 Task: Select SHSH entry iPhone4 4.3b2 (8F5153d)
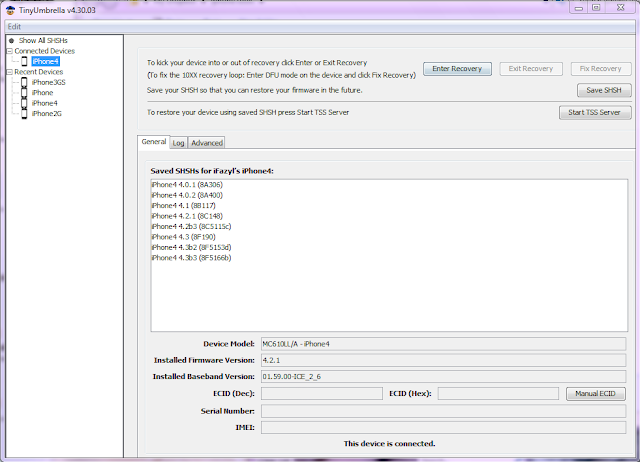(x=191, y=247)
